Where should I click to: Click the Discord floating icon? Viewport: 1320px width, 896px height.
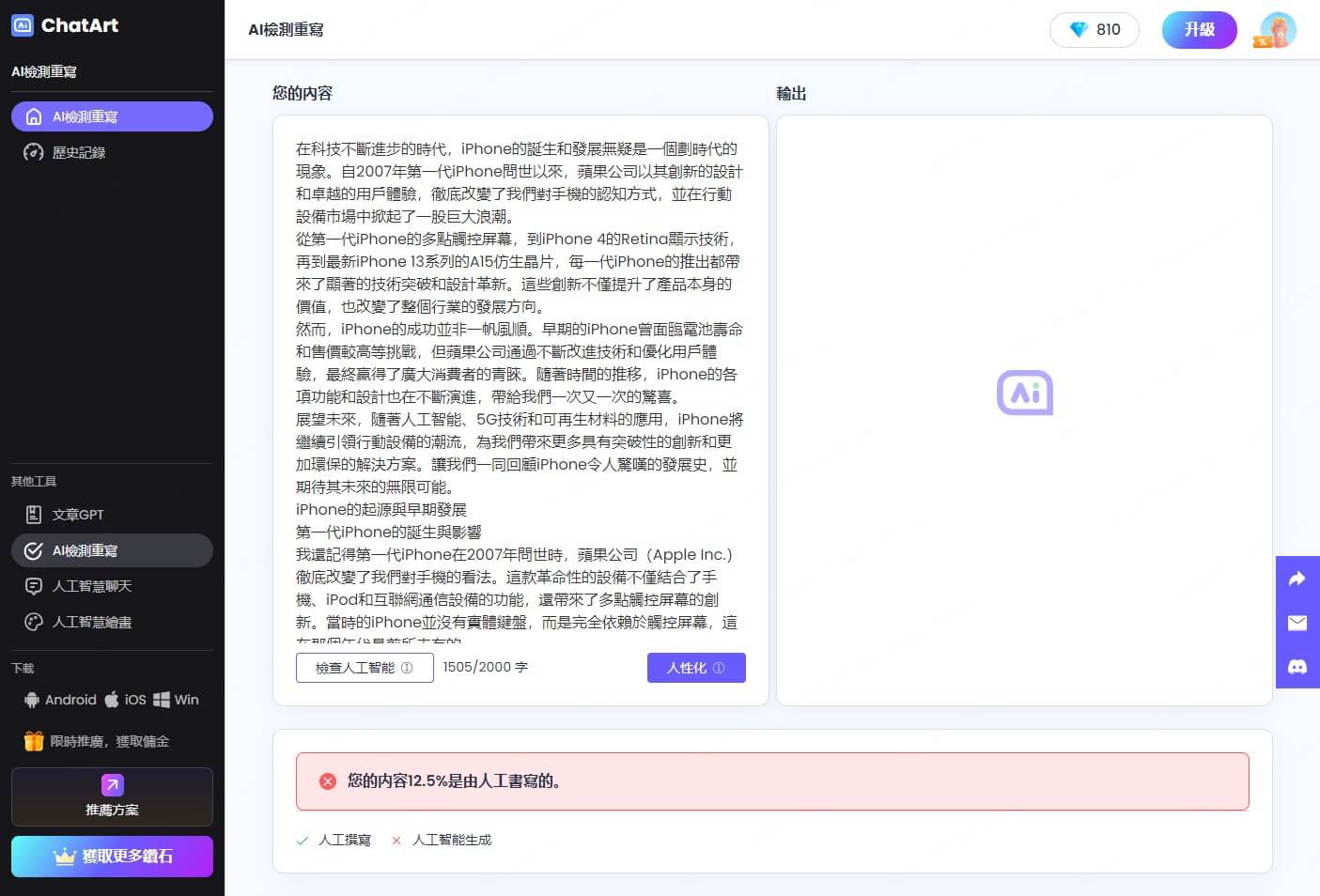tap(1297, 667)
